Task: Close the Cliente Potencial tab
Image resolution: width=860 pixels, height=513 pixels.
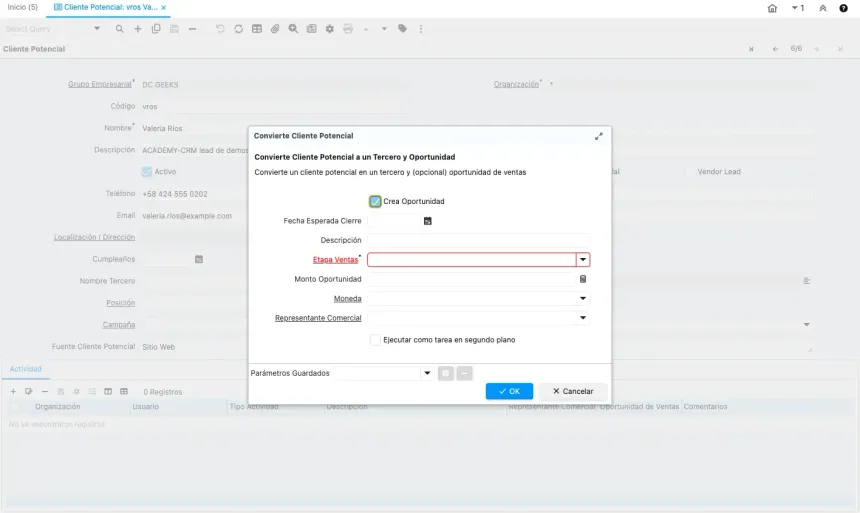Action: click(x=163, y=8)
